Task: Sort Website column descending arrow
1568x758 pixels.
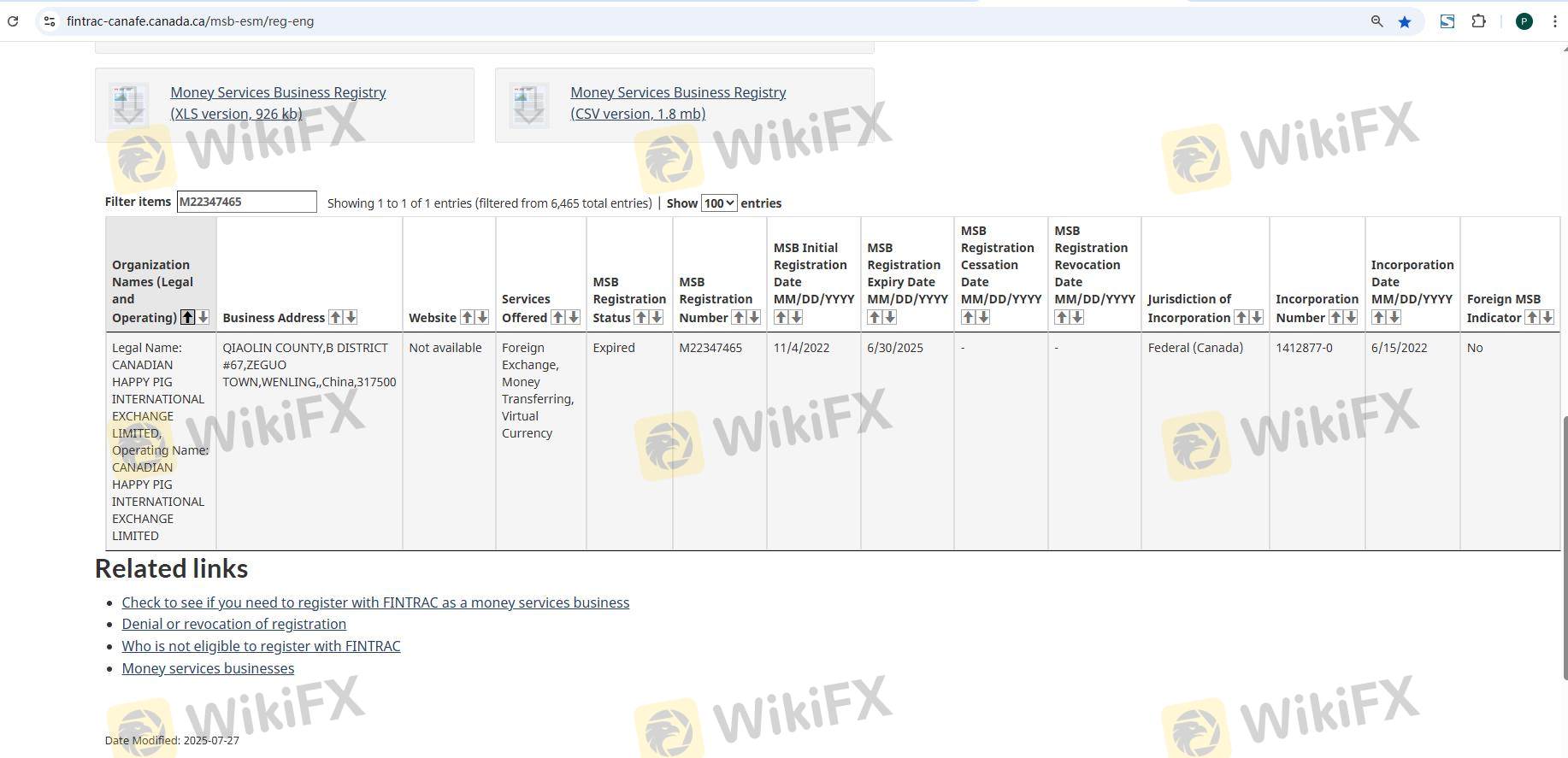Action: 482,317
